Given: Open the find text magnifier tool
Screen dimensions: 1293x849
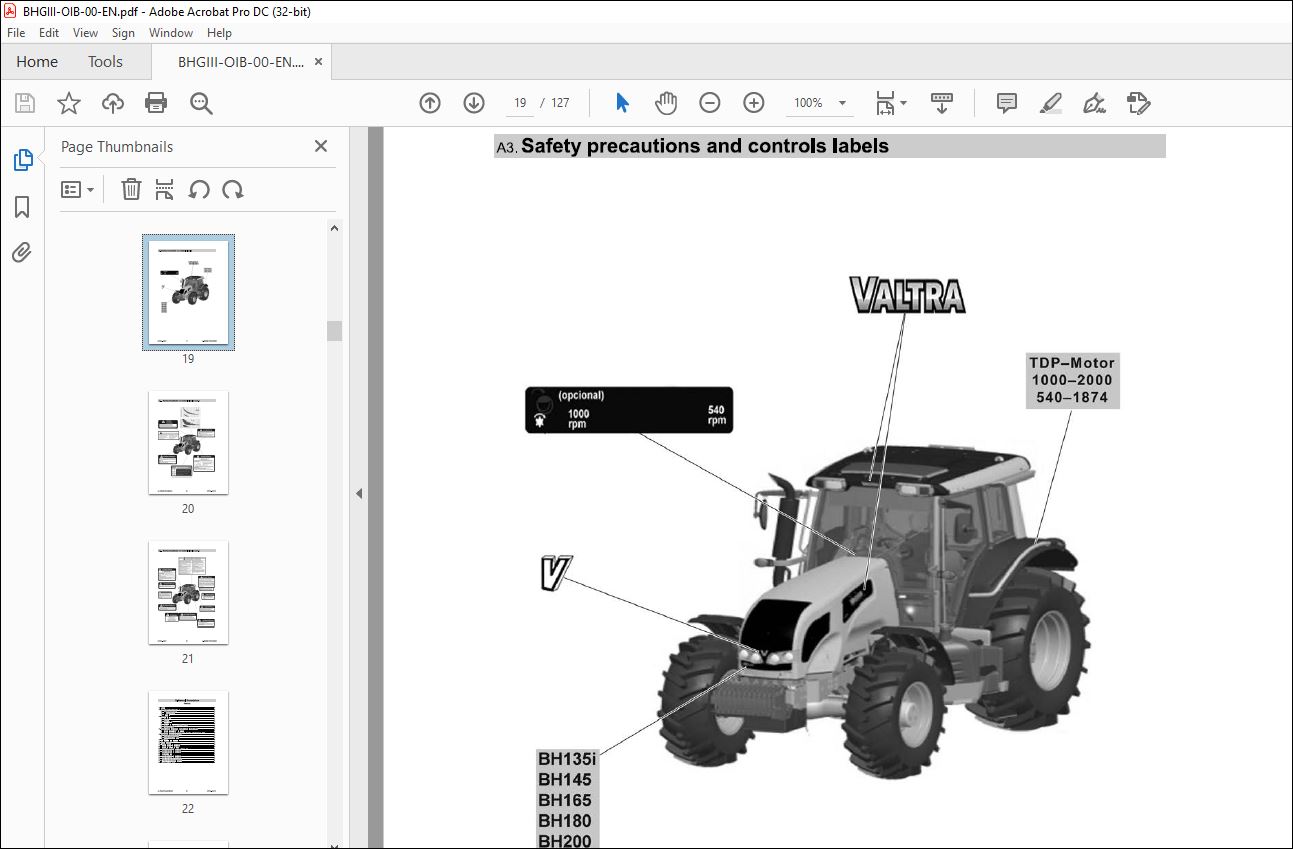Looking at the screenshot, I should pos(201,103).
